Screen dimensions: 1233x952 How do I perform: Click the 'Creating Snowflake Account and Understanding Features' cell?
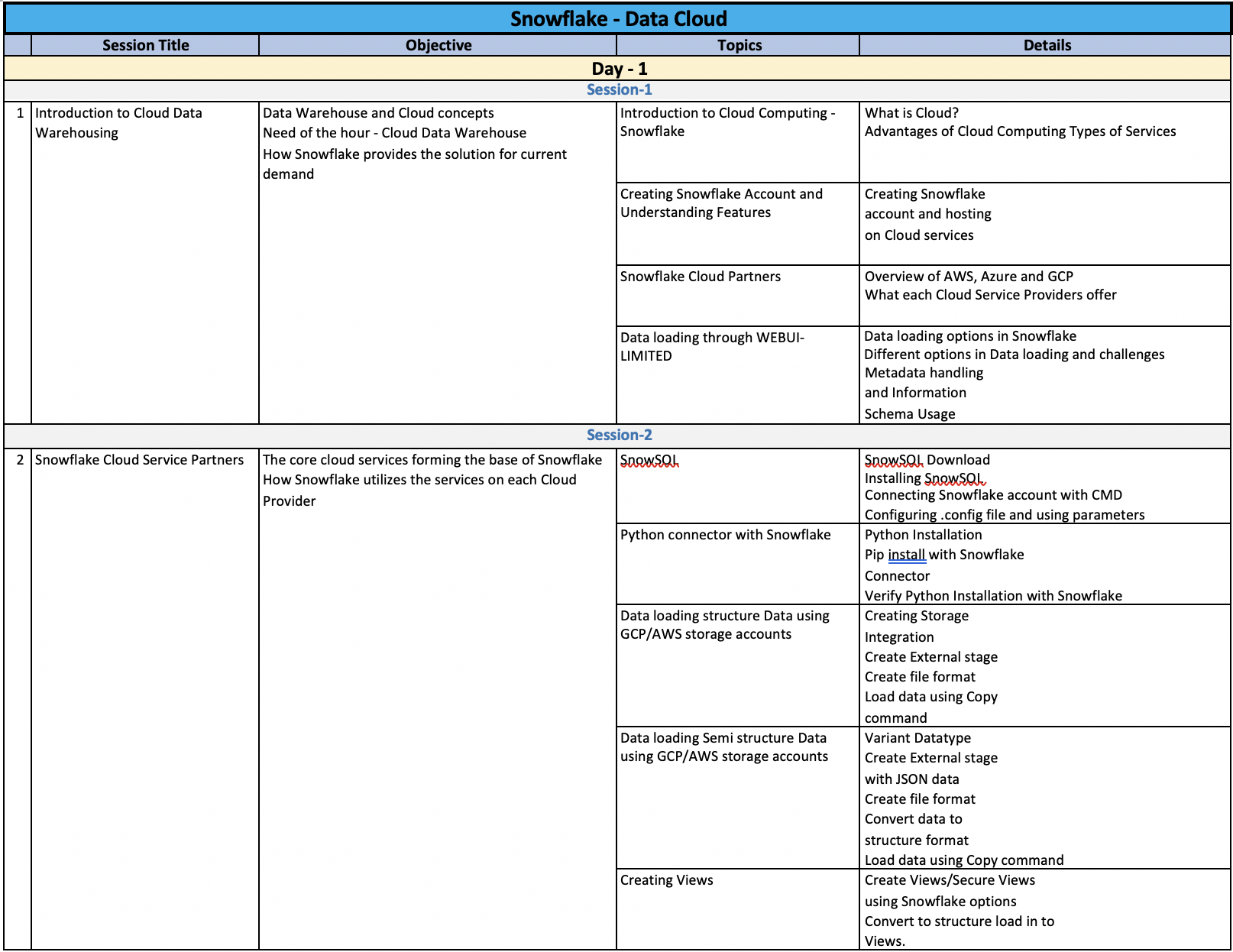tap(738, 223)
